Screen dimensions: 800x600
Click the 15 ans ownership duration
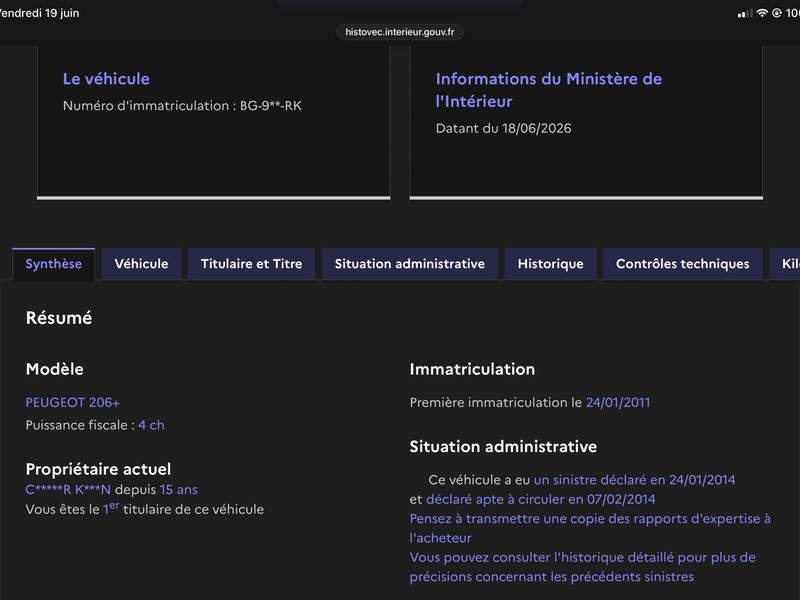[179, 490]
